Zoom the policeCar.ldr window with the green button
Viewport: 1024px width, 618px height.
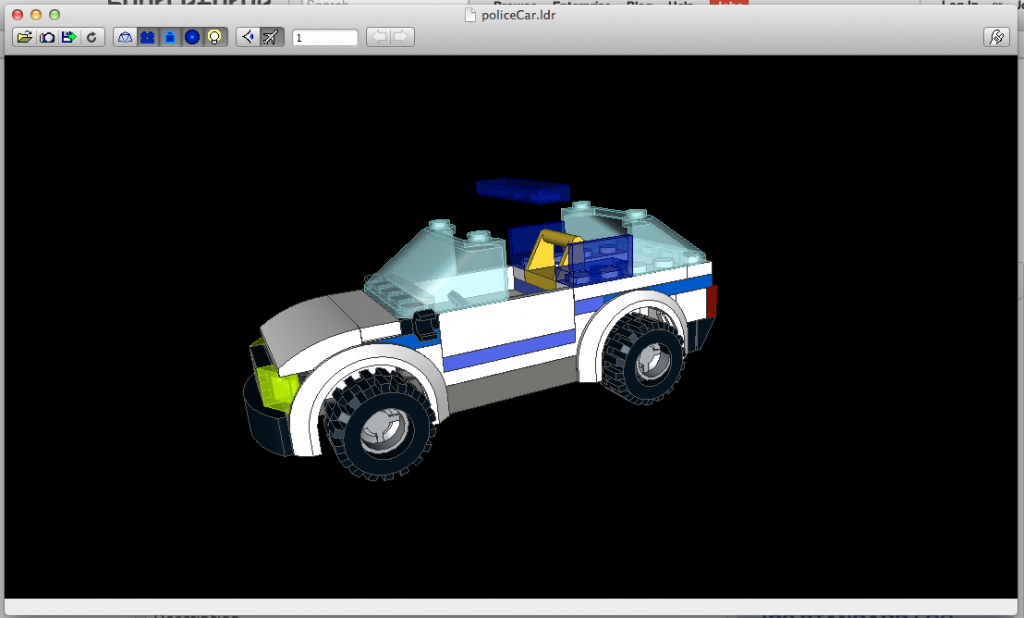pos(55,14)
